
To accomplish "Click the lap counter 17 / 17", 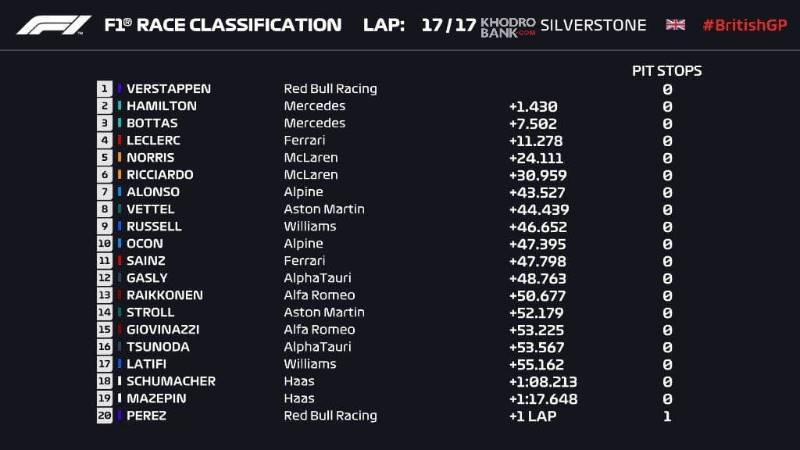I will pyautogui.click(x=445, y=25).
